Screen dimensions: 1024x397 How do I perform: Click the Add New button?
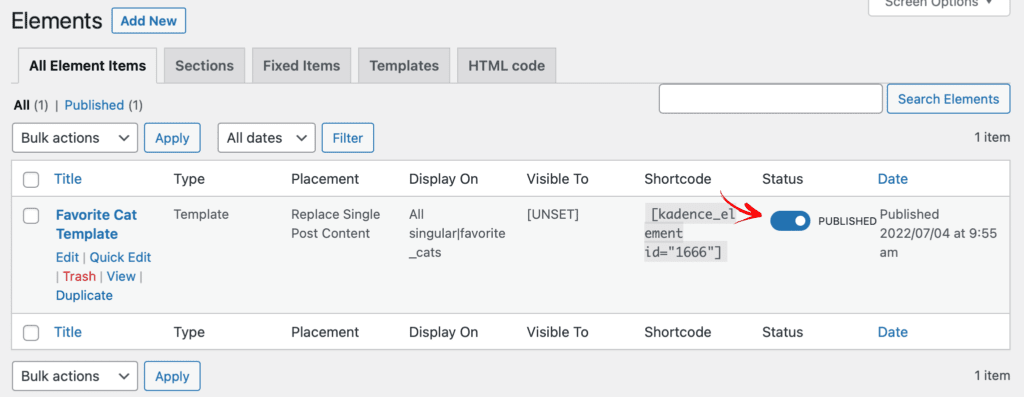(149, 20)
